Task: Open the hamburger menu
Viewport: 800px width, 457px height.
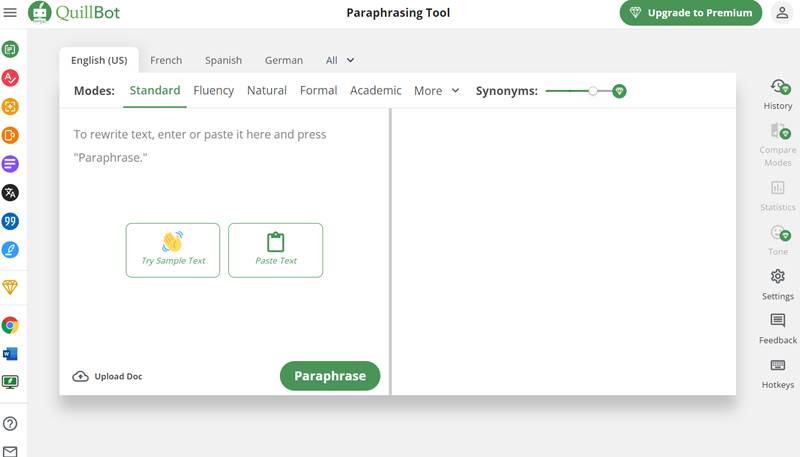Action: tap(10, 12)
